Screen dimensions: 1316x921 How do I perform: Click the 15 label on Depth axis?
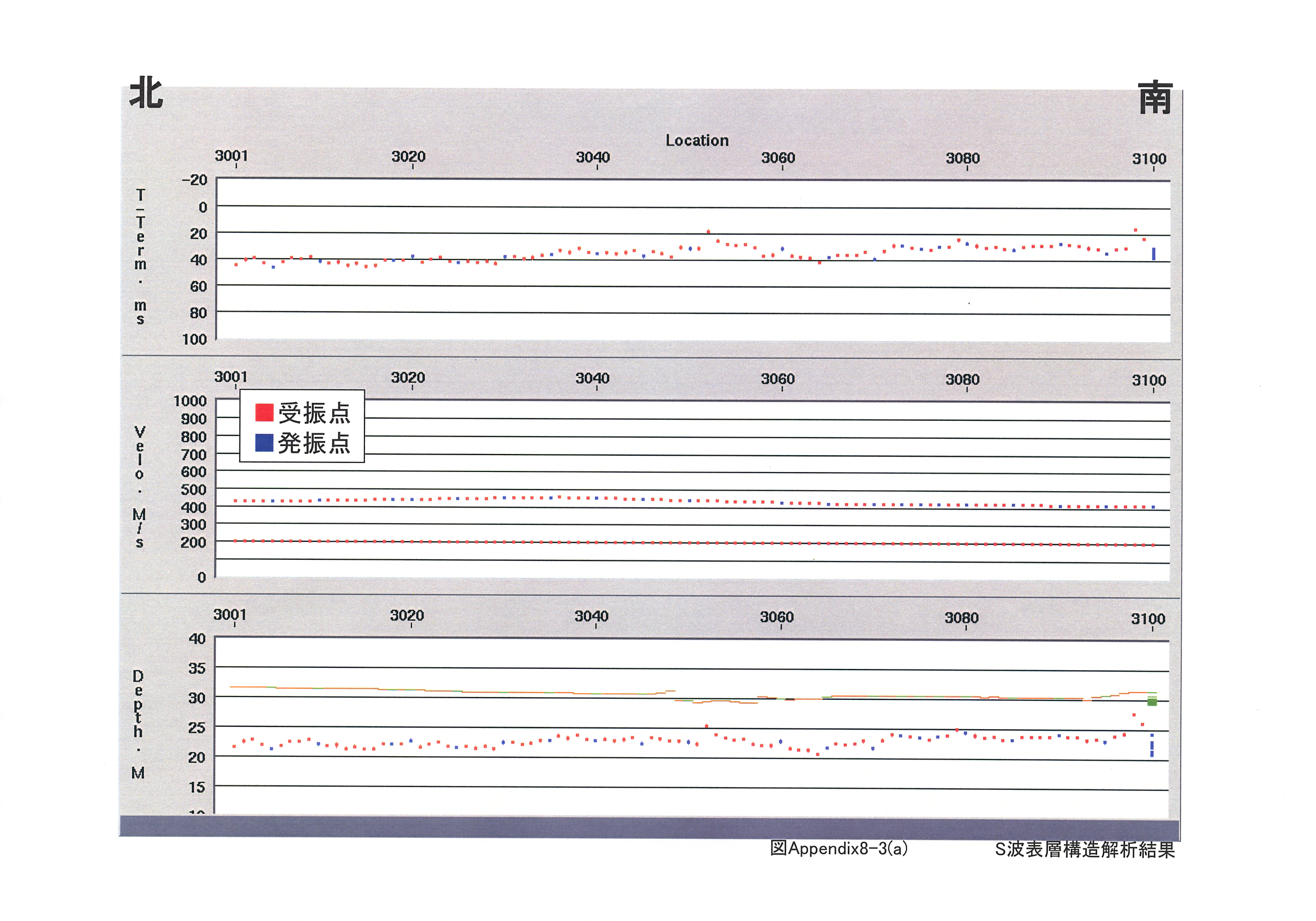[x=197, y=788]
